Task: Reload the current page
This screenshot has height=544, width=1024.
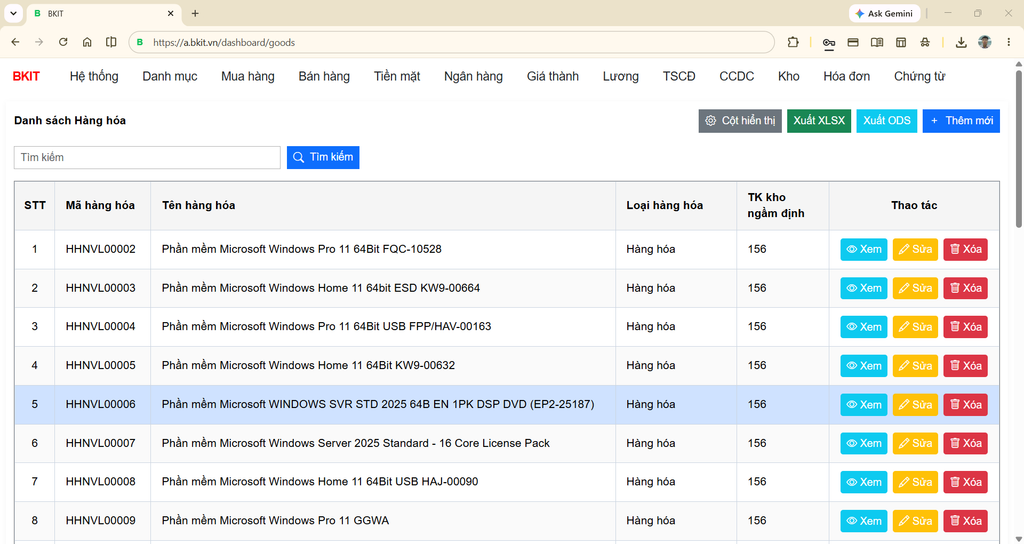Action: pos(63,42)
